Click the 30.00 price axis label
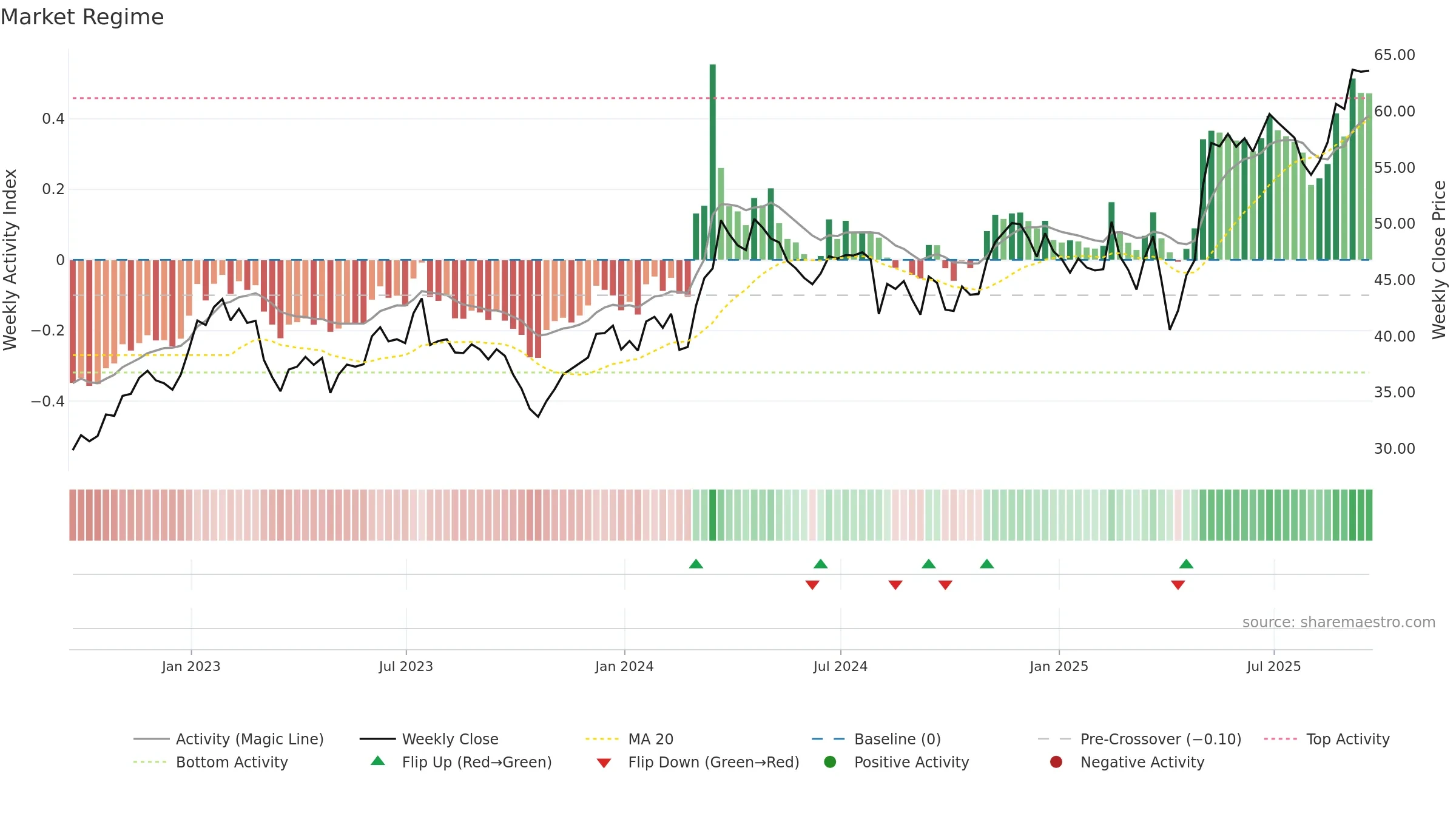The width and height of the screenshot is (1456, 819). point(1394,449)
